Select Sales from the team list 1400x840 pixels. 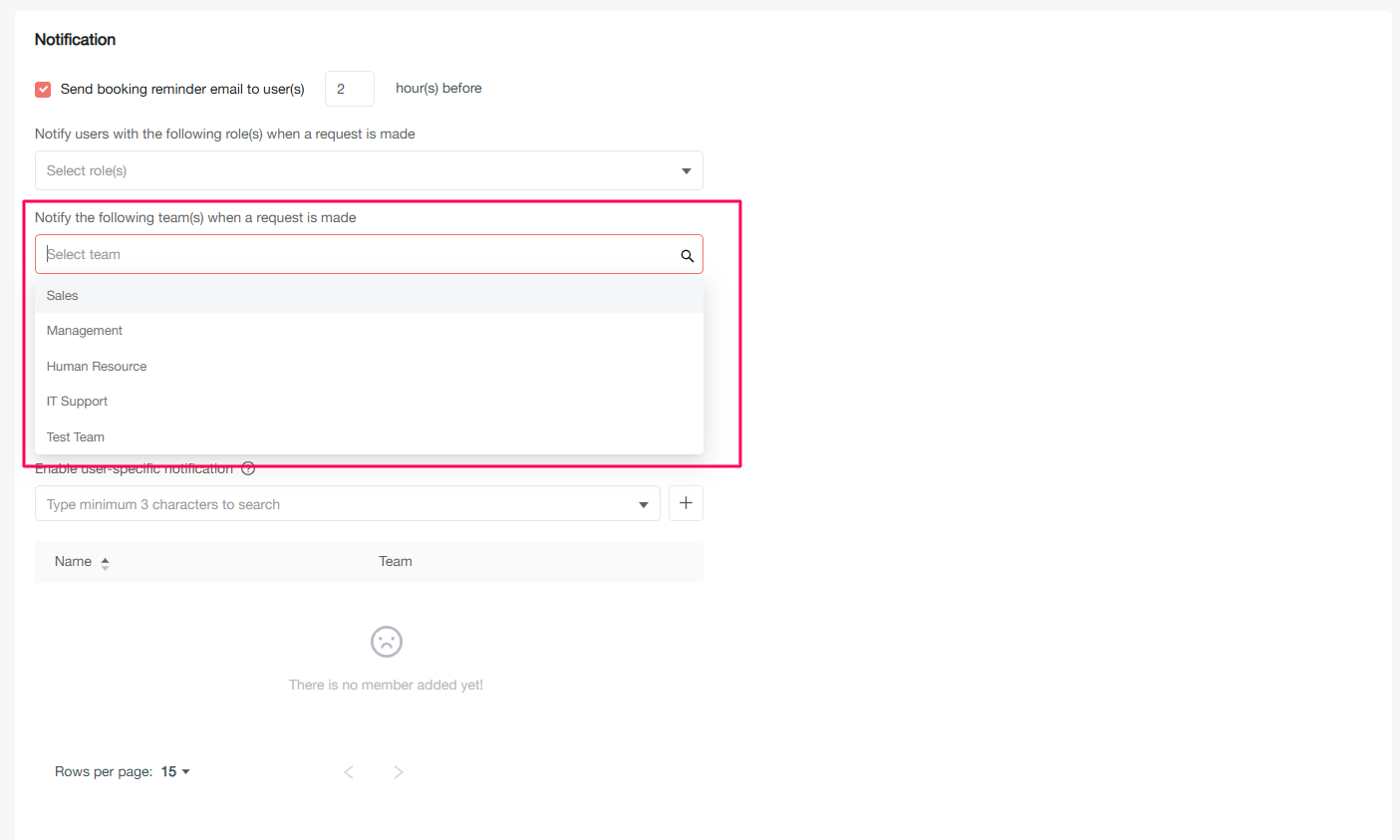62,296
